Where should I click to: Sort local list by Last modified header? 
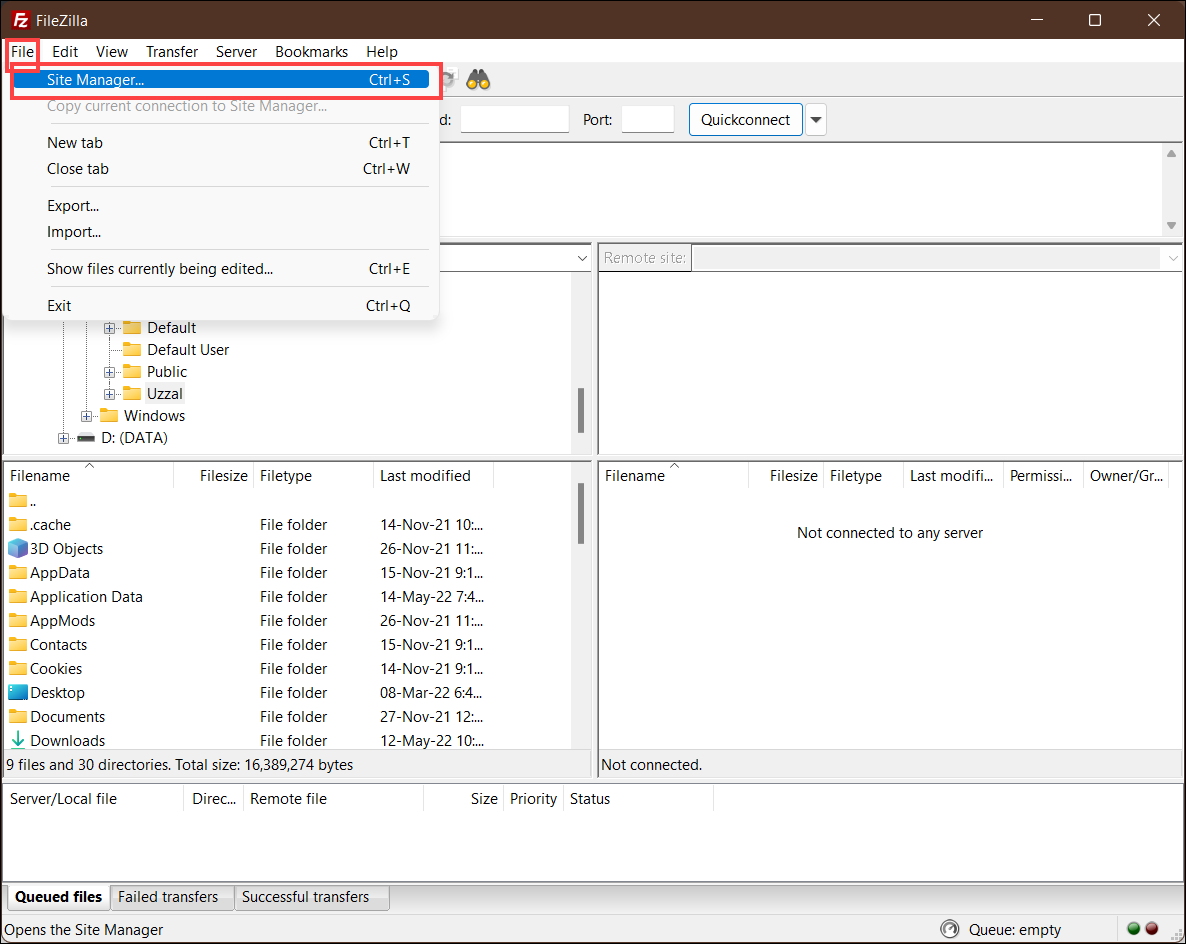point(433,476)
